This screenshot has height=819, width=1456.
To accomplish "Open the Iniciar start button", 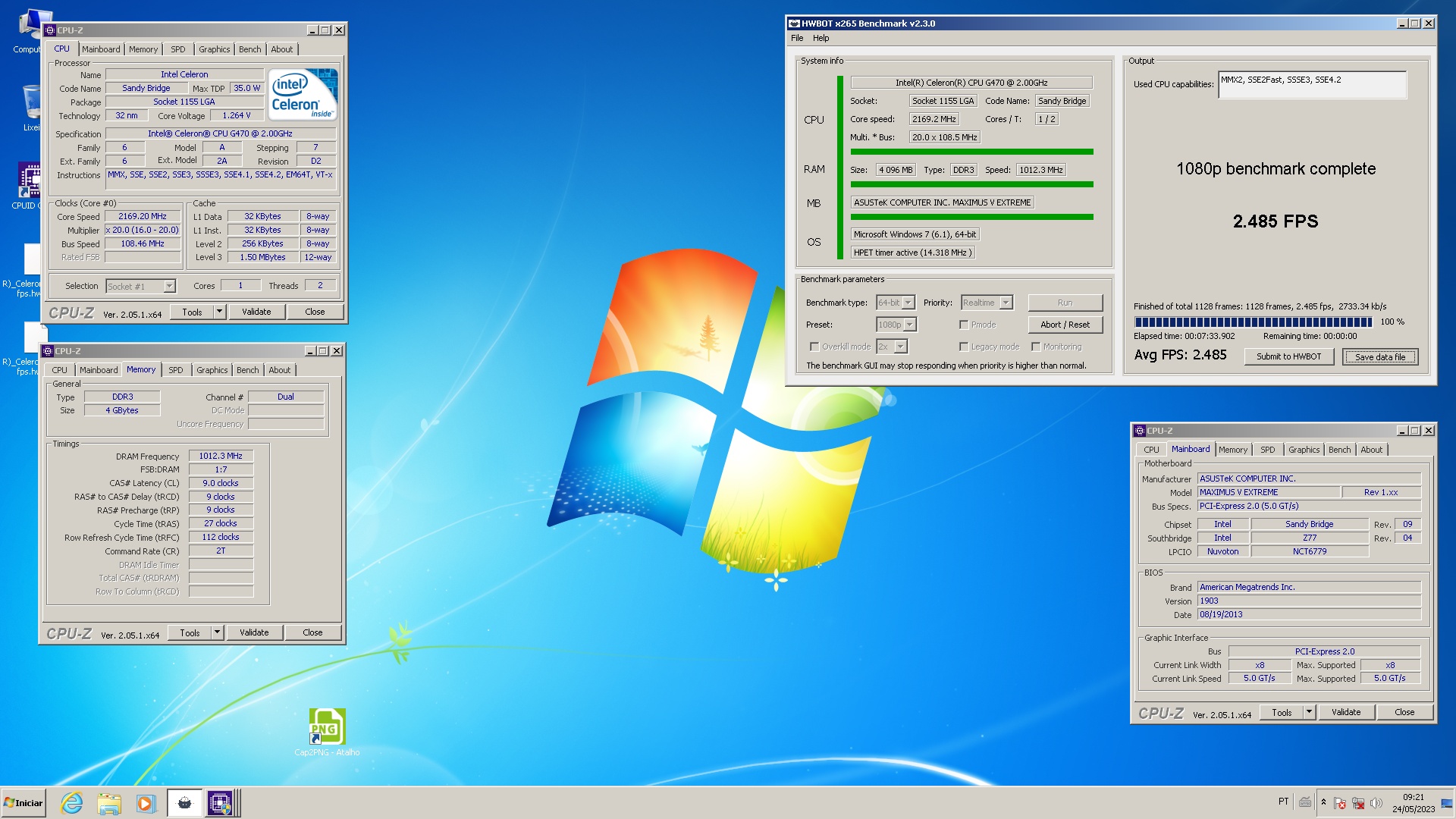I will [x=24, y=803].
